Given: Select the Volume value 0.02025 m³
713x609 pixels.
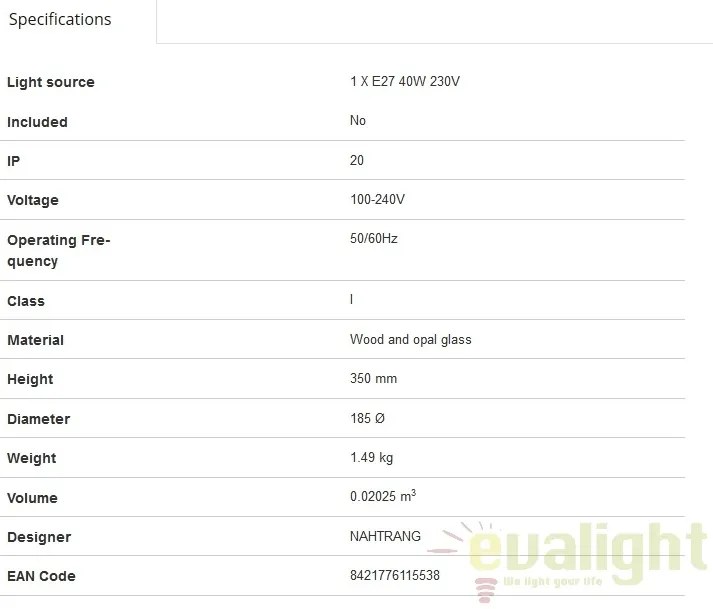Looking at the screenshot, I should [x=382, y=496].
